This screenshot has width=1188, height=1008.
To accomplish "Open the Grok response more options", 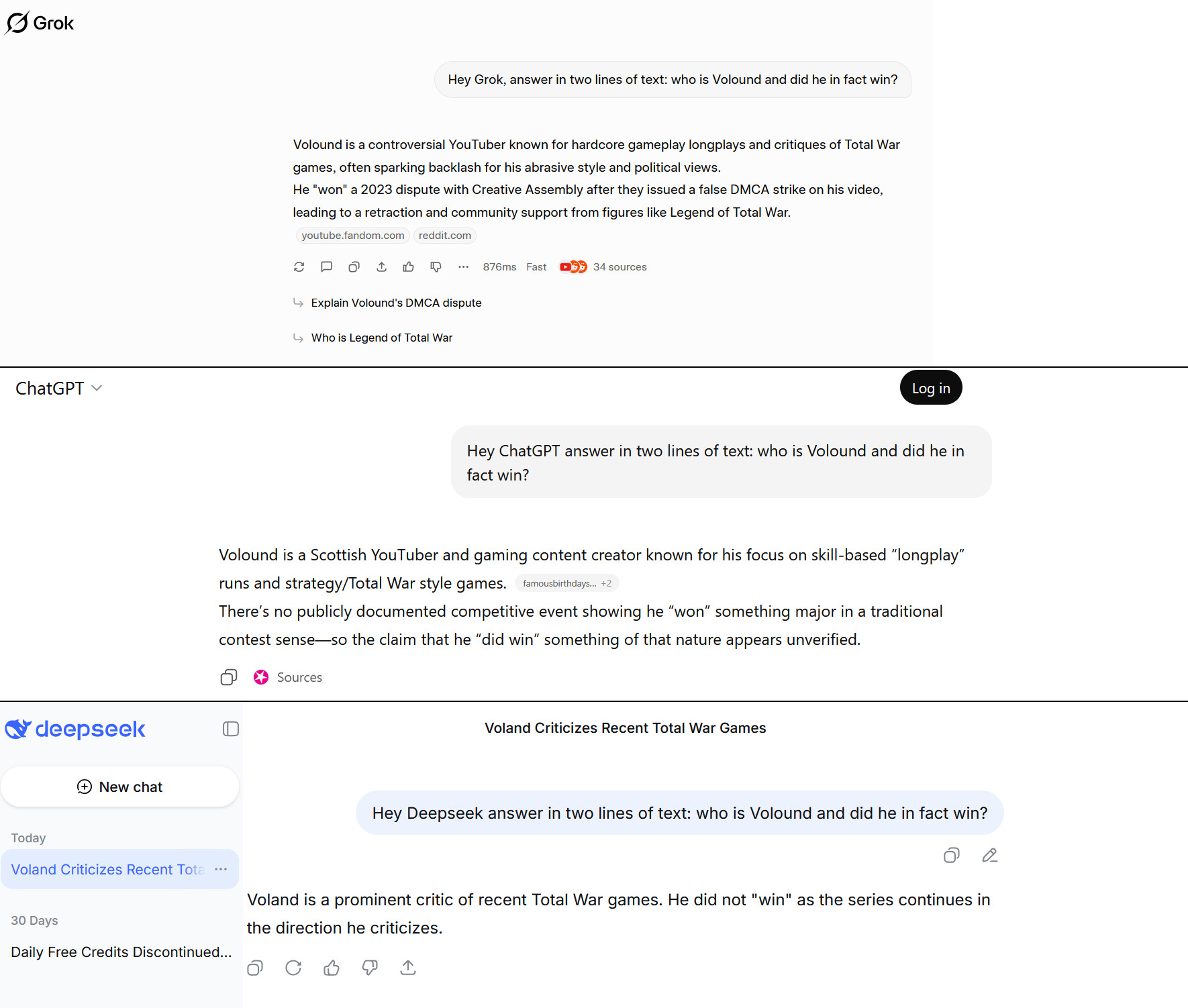I will coord(463,267).
